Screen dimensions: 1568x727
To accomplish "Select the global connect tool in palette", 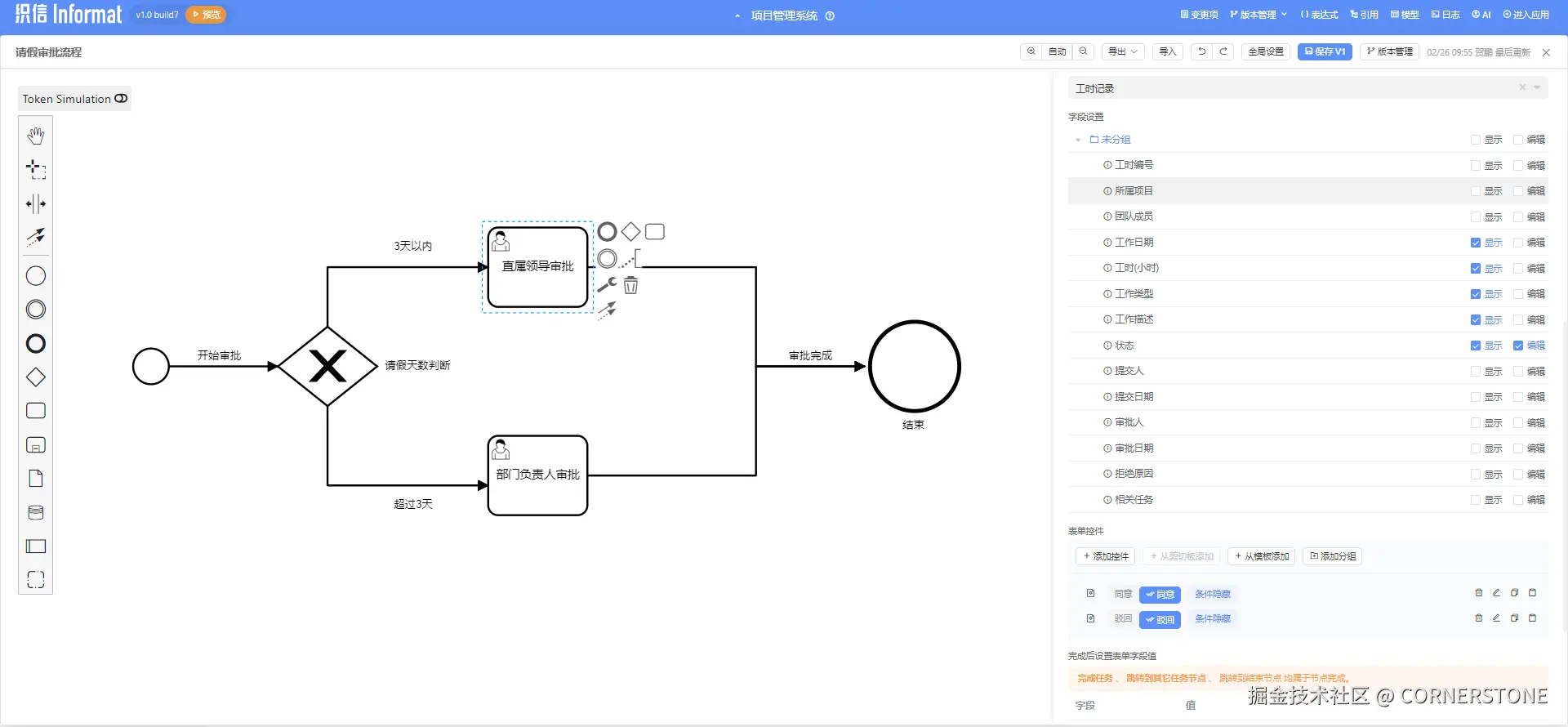I will pyautogui.click(x=35, y=237).
